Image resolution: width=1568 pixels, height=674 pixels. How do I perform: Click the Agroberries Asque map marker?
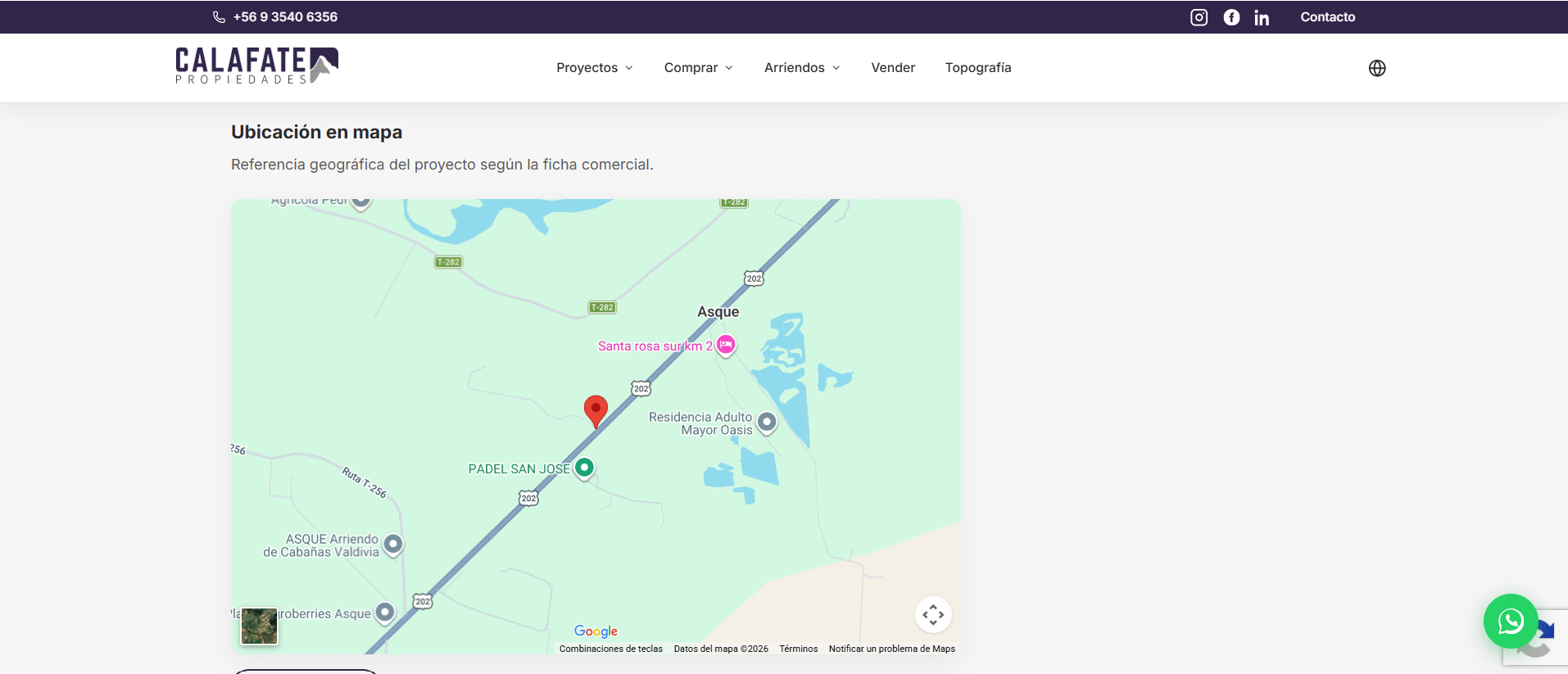pos(385,613)
